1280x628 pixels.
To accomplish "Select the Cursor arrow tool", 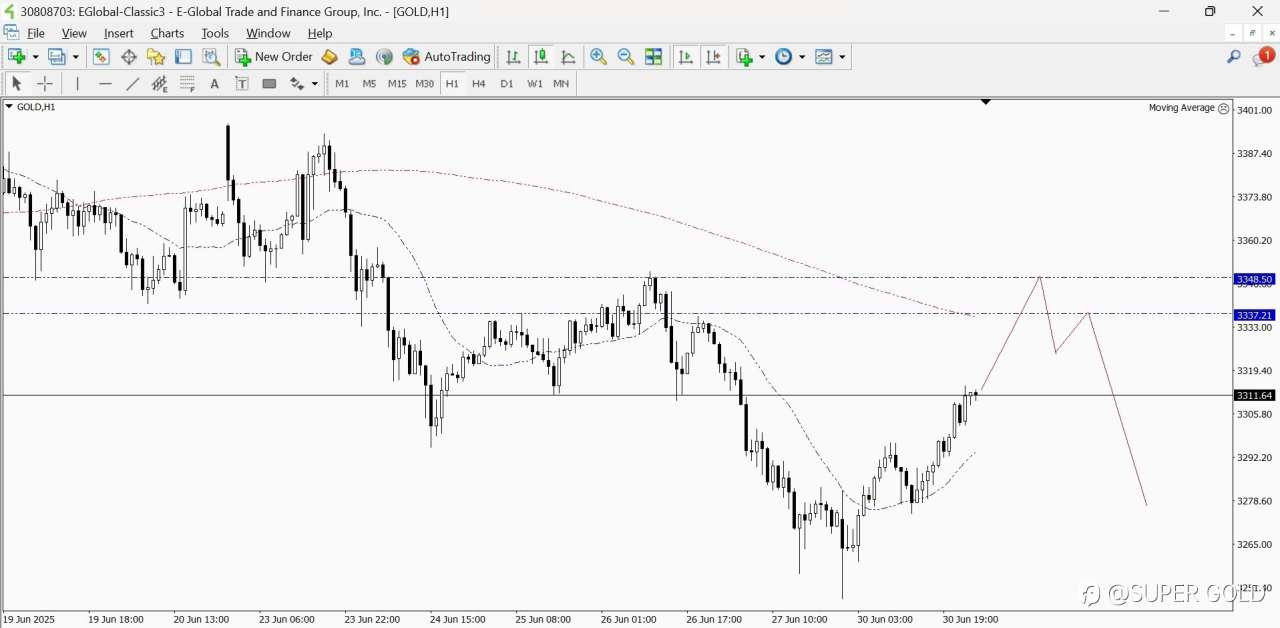I will [16, 84].
